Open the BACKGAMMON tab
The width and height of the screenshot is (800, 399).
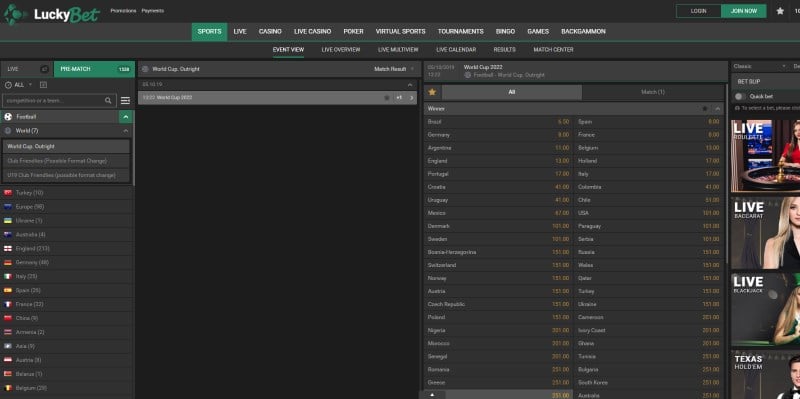(x=583, y=32)
